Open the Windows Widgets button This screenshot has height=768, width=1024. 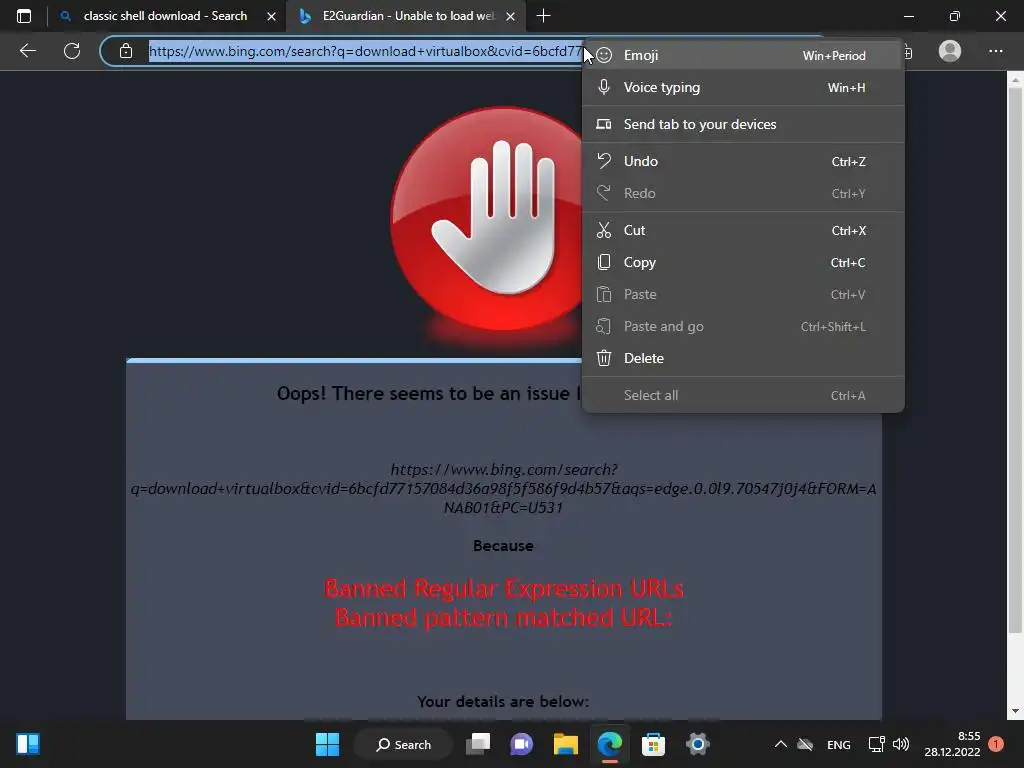pos(28,744)
